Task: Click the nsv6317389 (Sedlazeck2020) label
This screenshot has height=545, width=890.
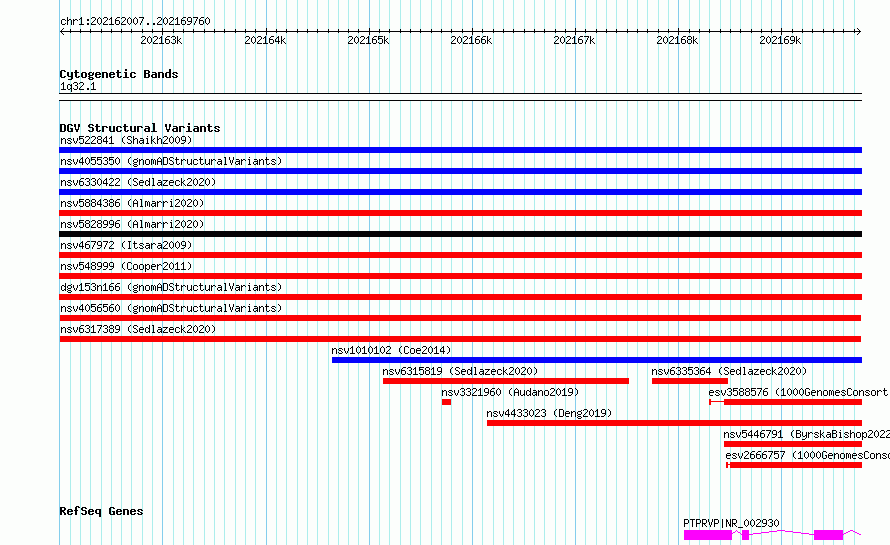Action: tap(138, 329)
